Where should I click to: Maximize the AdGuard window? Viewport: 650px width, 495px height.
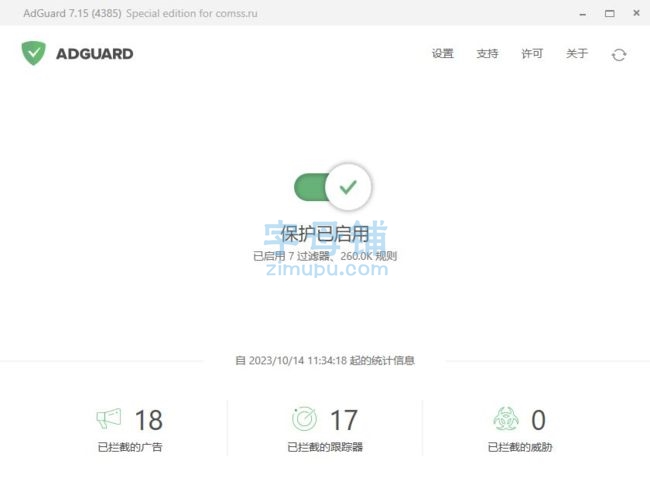pyautogui.click(x=609, y=14)
